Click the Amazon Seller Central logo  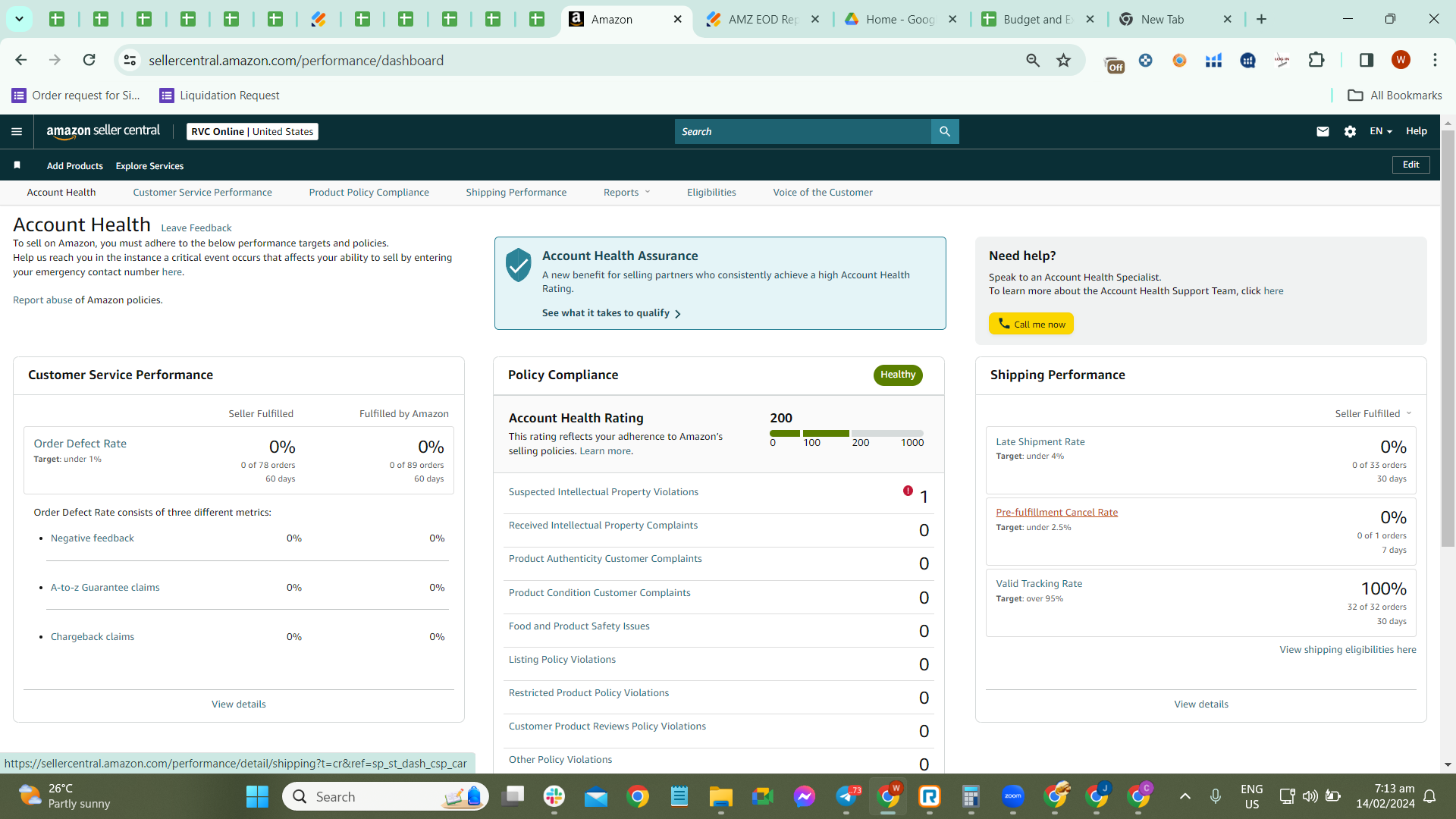[103, 131]
